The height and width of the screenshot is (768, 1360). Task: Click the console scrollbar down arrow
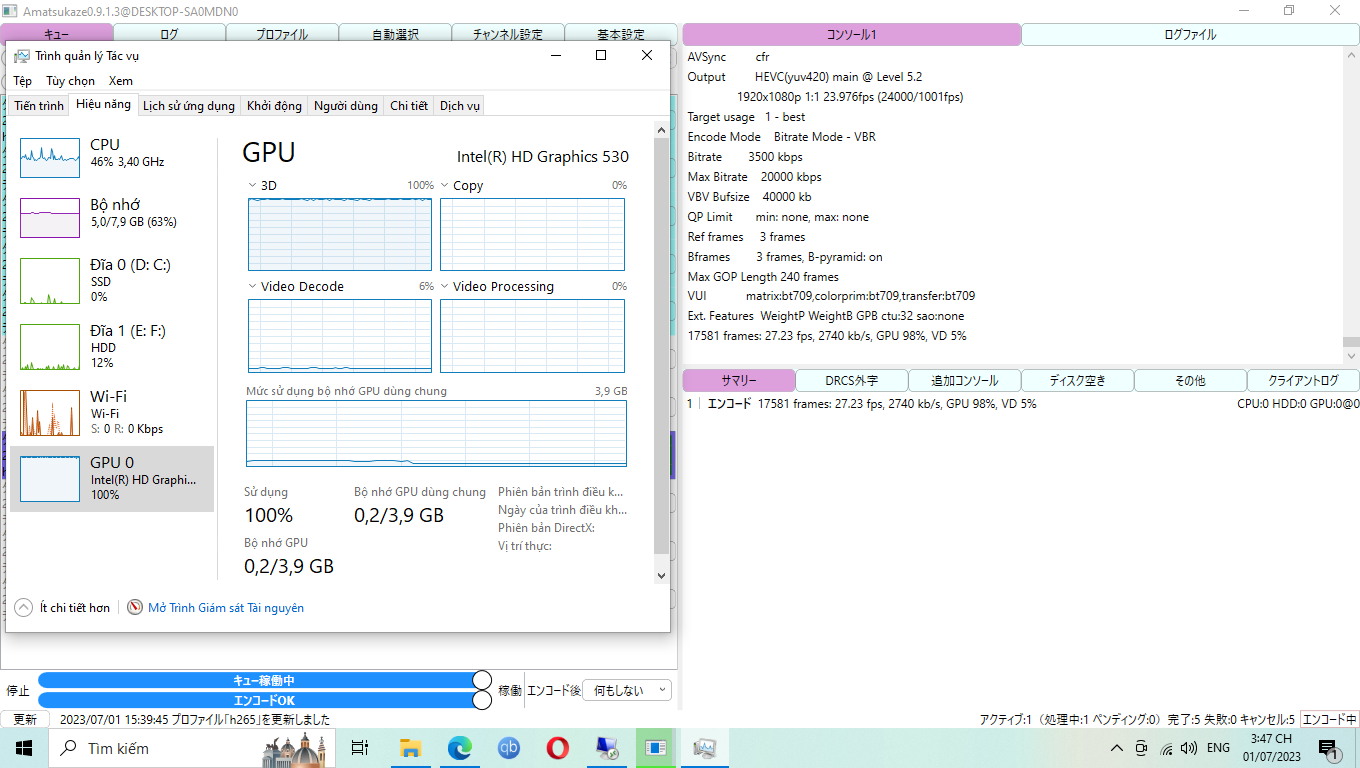point(1352,355)
